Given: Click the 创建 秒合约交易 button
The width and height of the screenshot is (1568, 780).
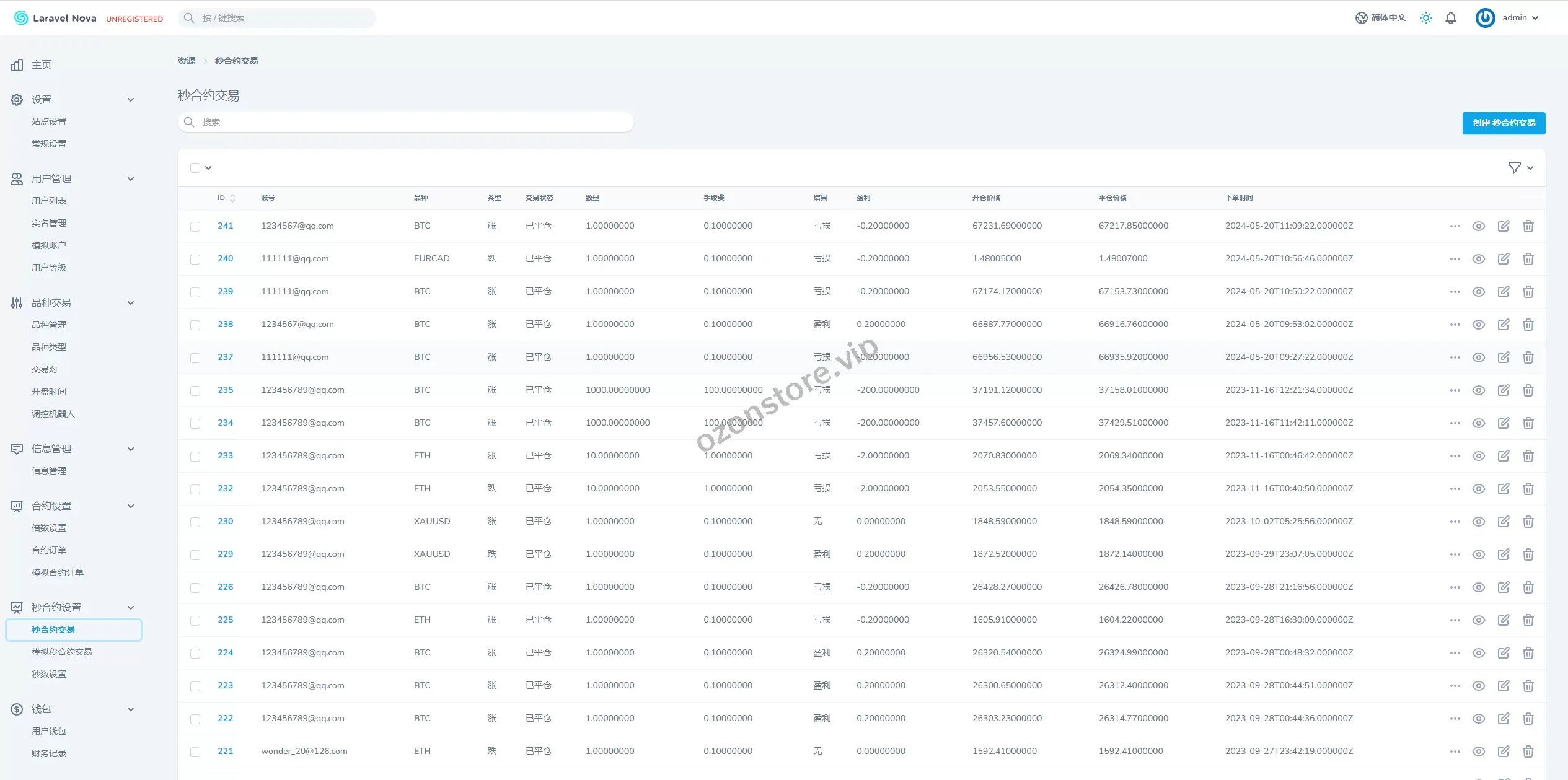Looking at the screenshot, I should pyautogui.click(x=1503, y=123).
